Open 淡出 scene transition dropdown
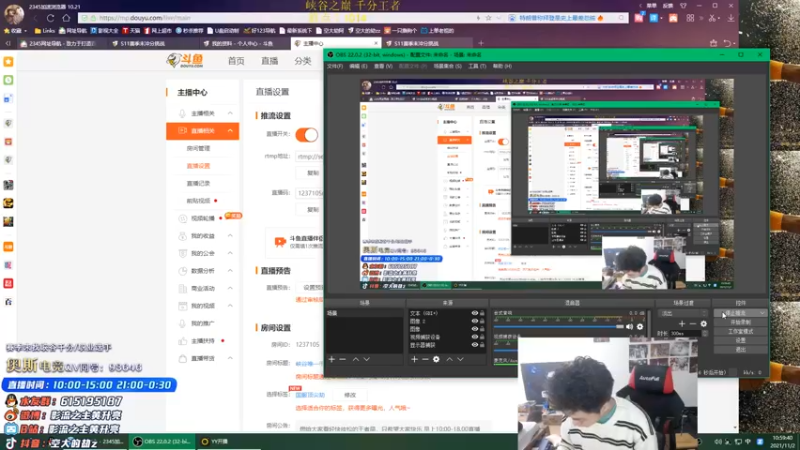 pyautogui.click(x=683, y=313)
